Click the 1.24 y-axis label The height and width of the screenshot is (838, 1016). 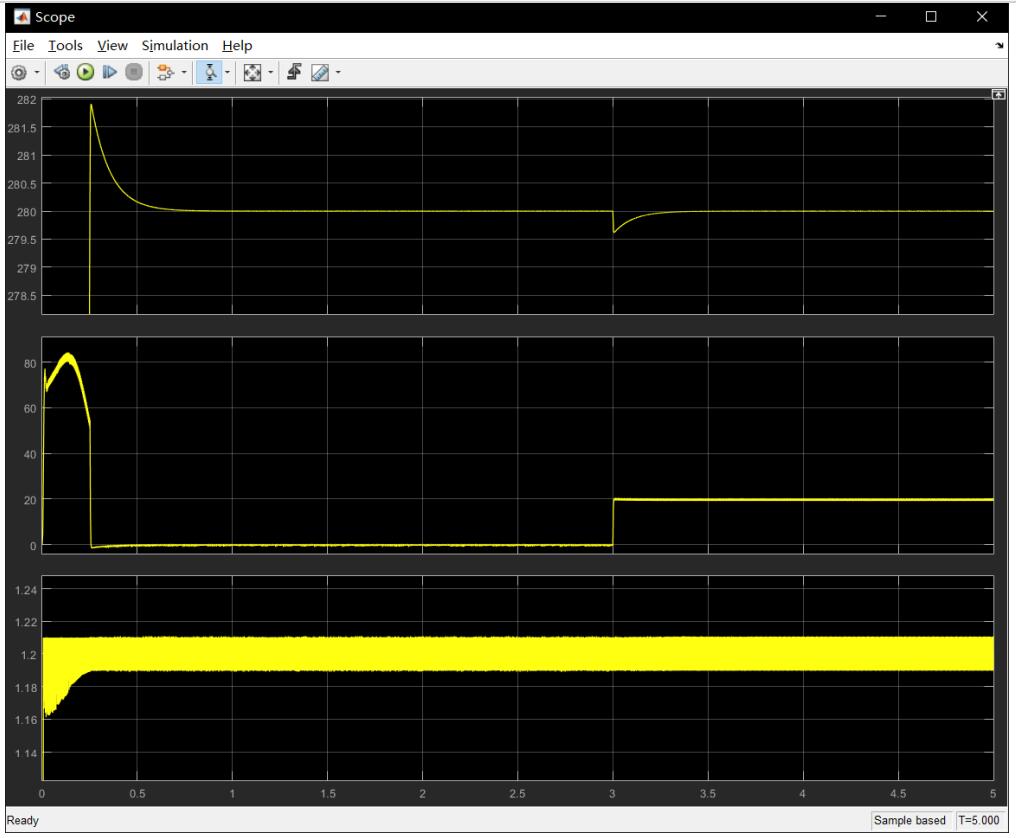(x=26, y=590)
